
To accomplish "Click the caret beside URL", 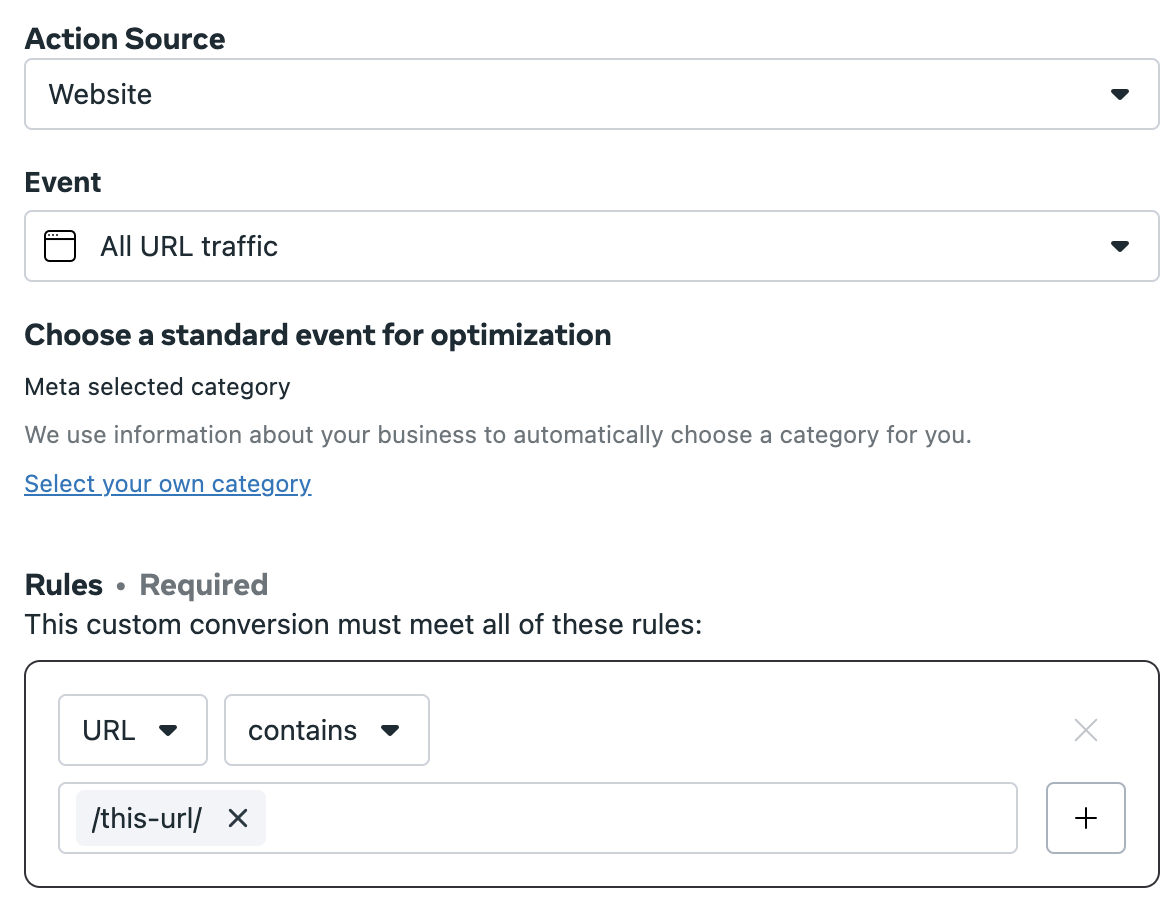I will (x=168, y=730).
